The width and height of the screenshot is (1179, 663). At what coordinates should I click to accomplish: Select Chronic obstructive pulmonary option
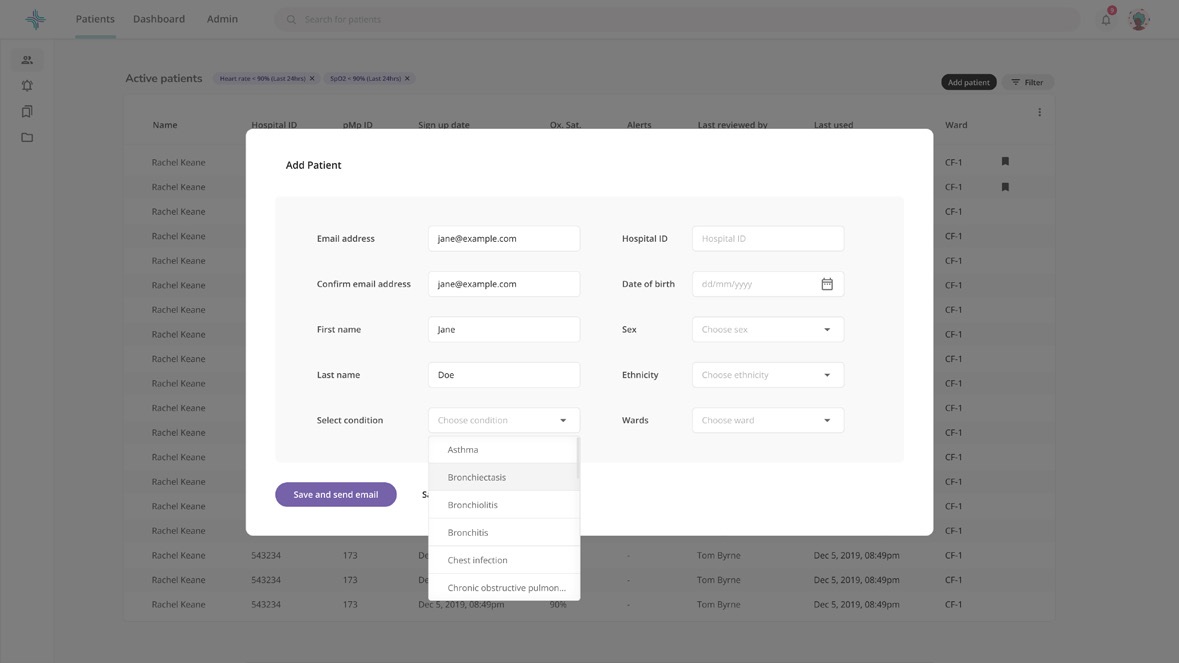(x=504, y=588)
